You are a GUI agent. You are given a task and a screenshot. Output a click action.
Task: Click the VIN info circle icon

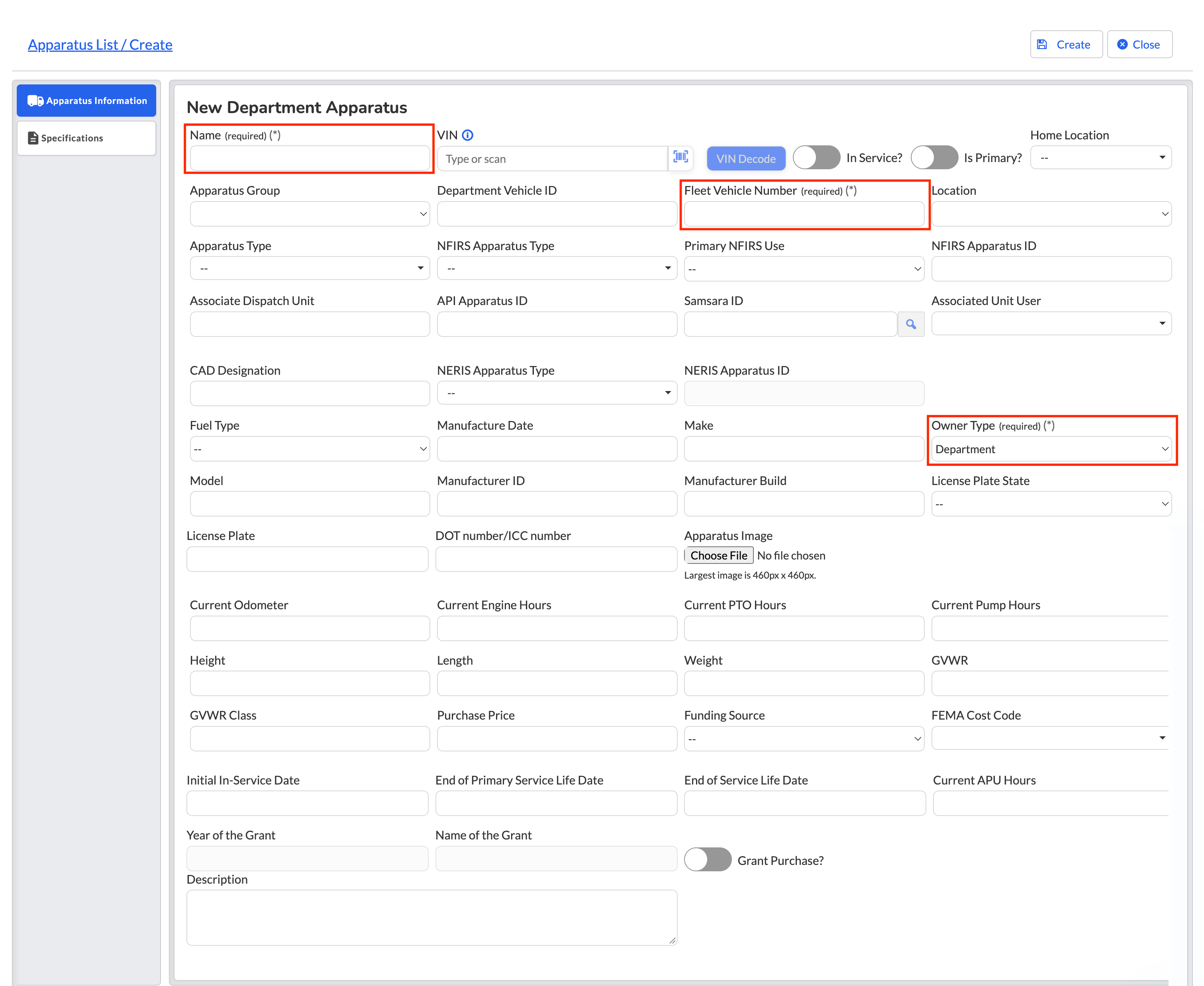(467, 135)
